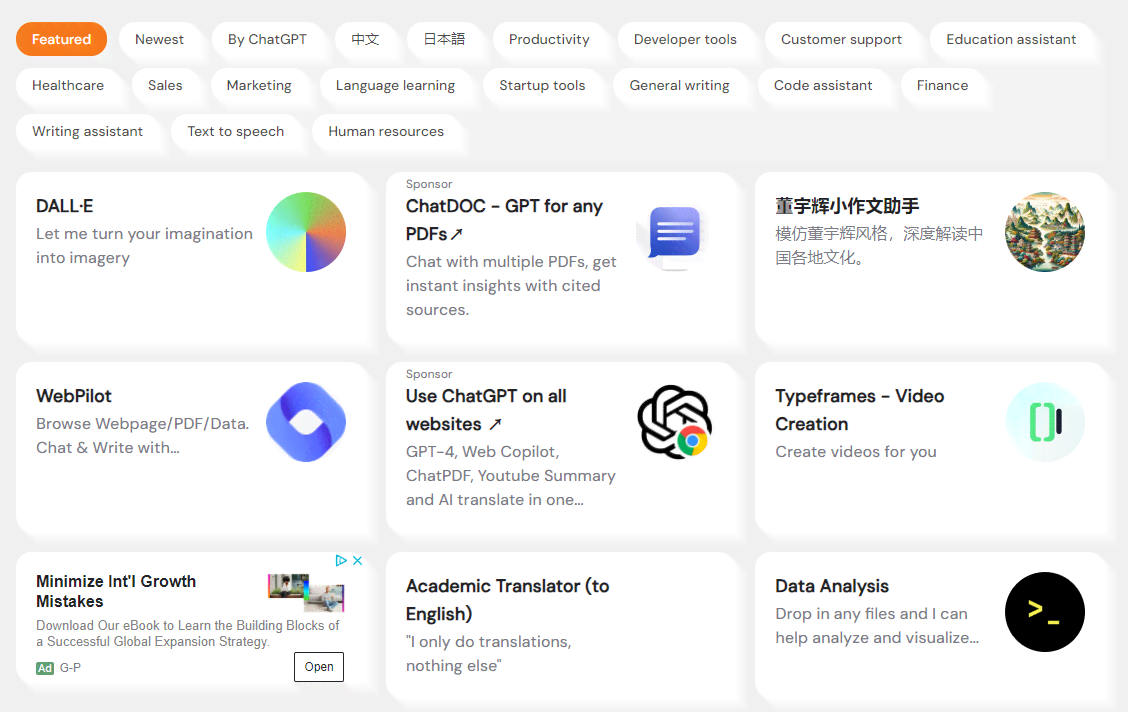The width and height of the screenshot is (1128, 712).
Task: Click the ChatGPT with Chrome logo icon
Action: click(674, 421)
